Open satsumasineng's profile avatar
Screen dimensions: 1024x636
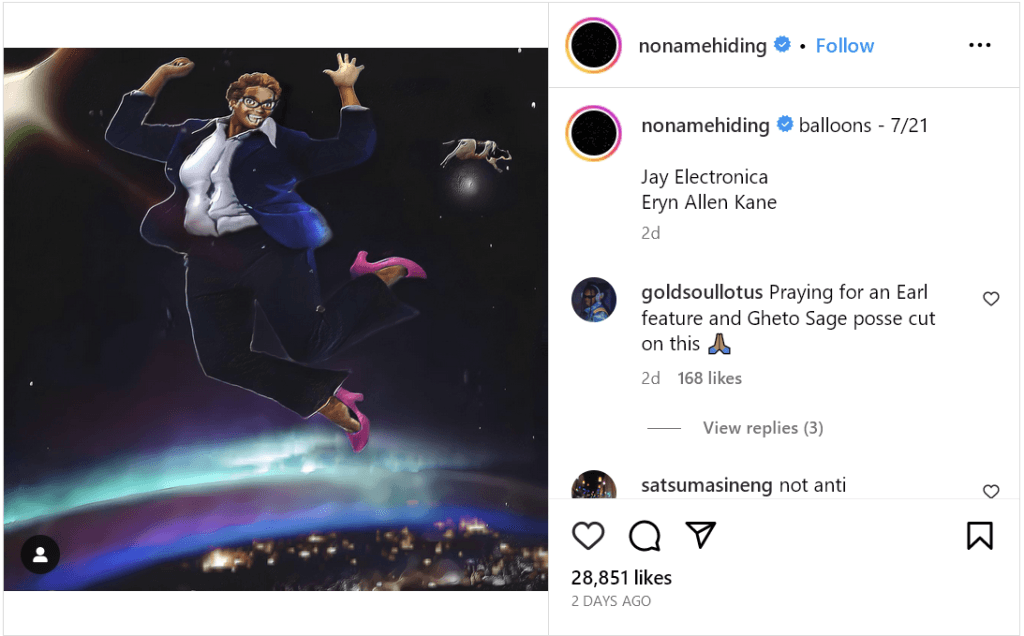coord(593,487)
